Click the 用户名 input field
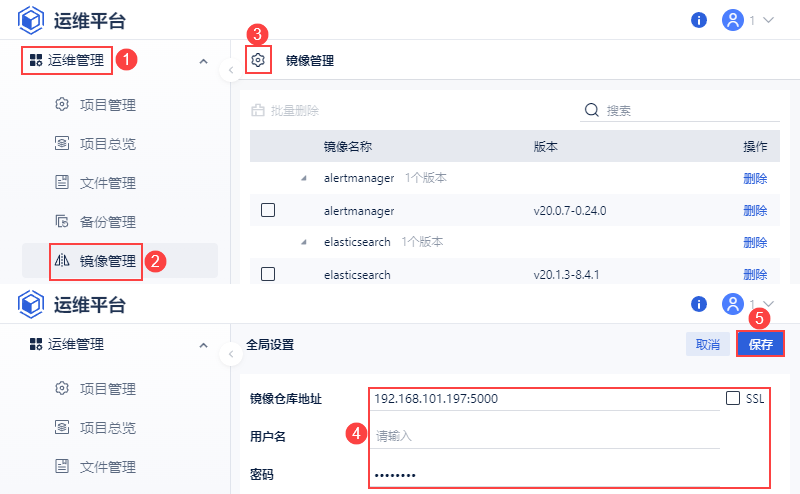 pos(545,436)
